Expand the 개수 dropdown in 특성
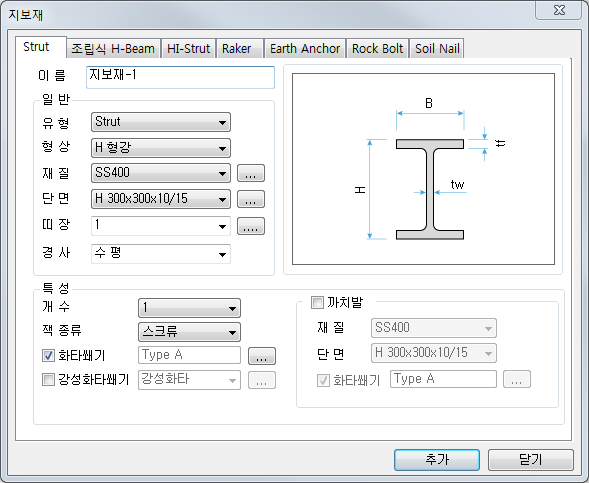 (x=189, y=308)
